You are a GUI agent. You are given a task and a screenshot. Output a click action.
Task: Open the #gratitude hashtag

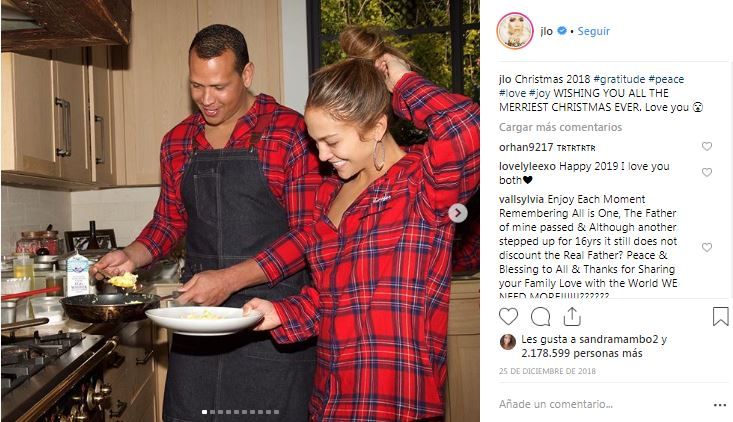[x=619, y=79]
